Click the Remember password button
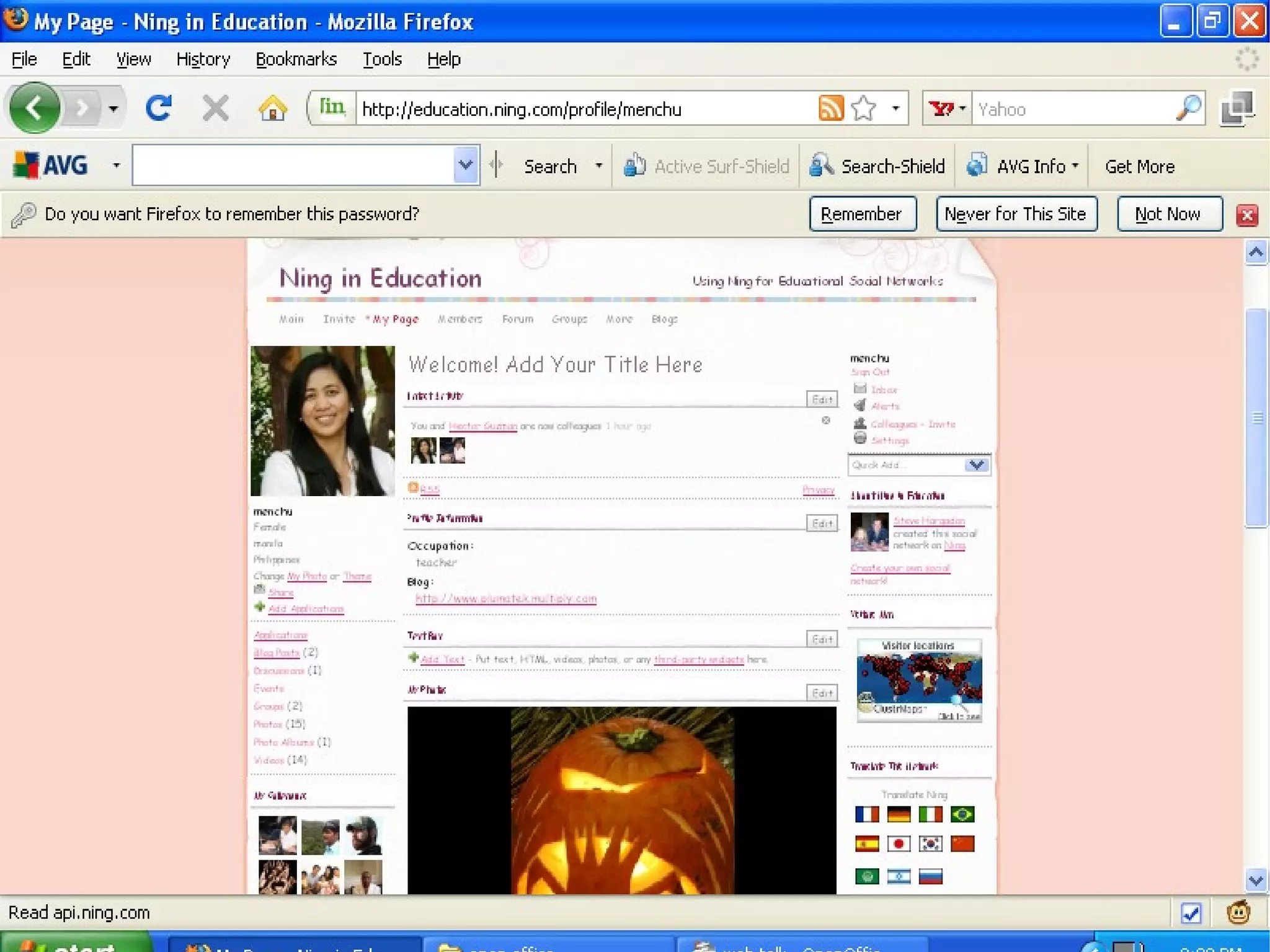 [862, 214]
